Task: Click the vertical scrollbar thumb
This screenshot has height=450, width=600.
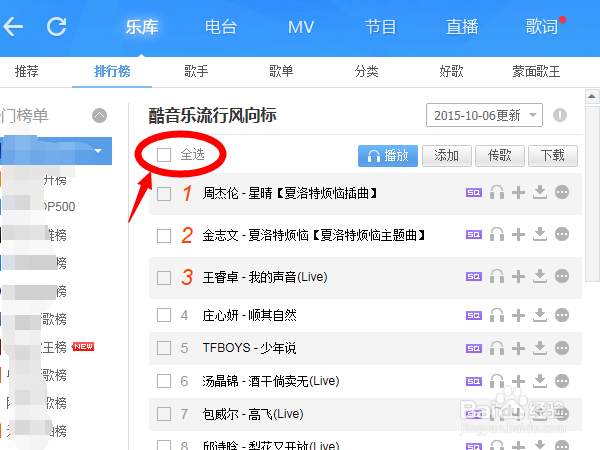Action: click(x=592, y=194)
